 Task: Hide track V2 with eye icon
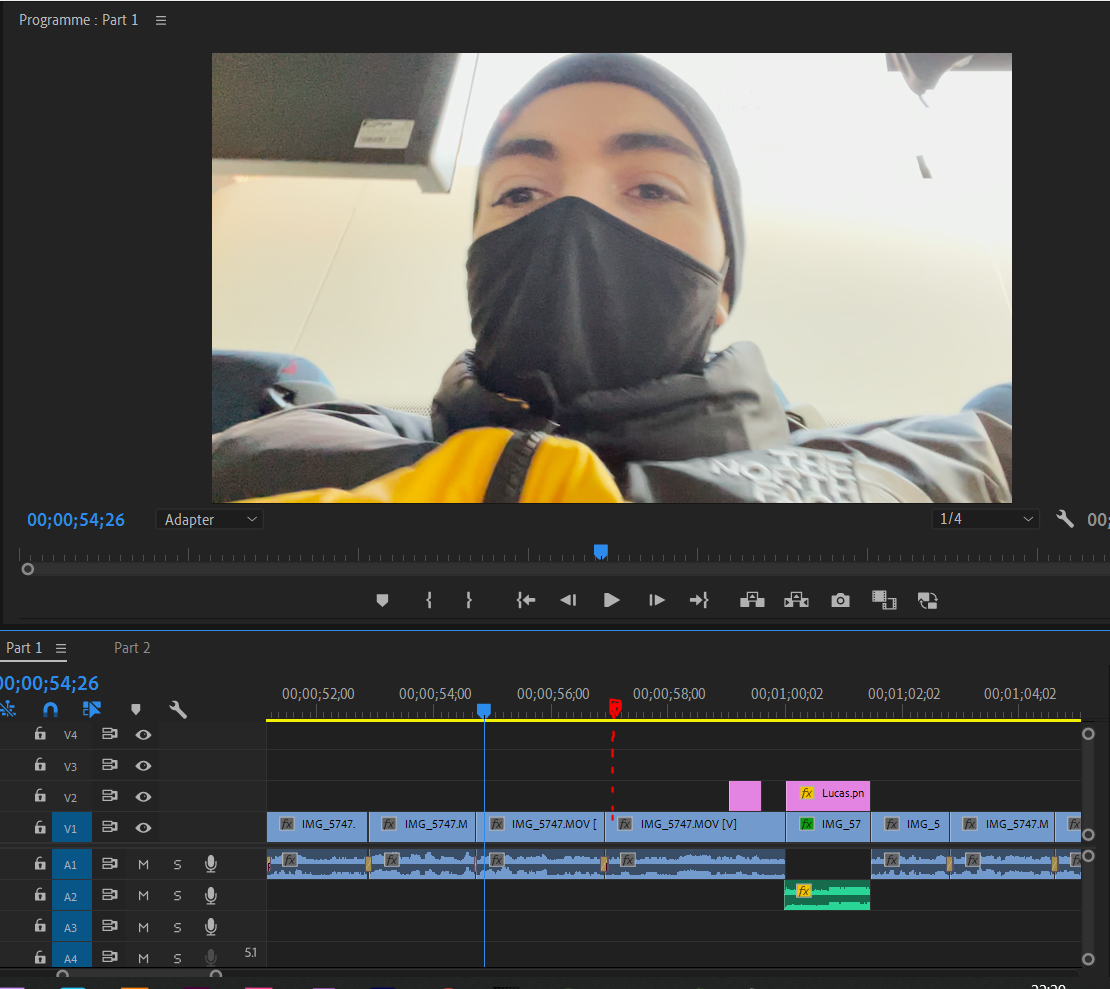[x=144, y=796]
